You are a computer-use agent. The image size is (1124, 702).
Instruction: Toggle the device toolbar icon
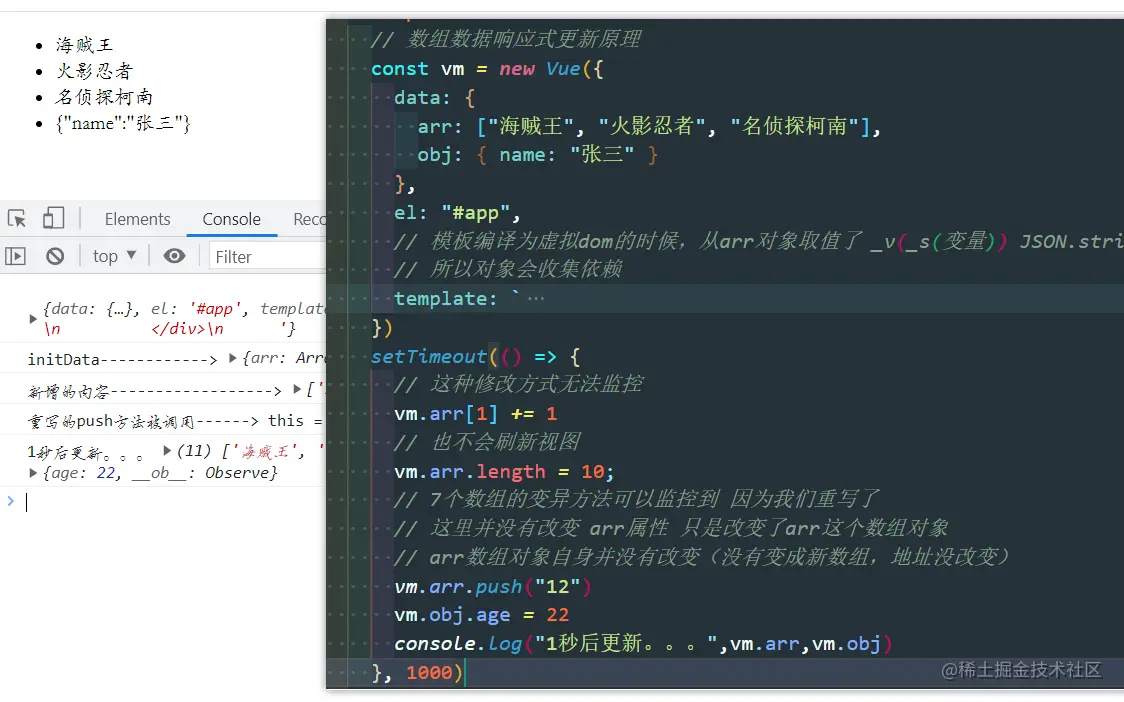[x=53, y=217]
